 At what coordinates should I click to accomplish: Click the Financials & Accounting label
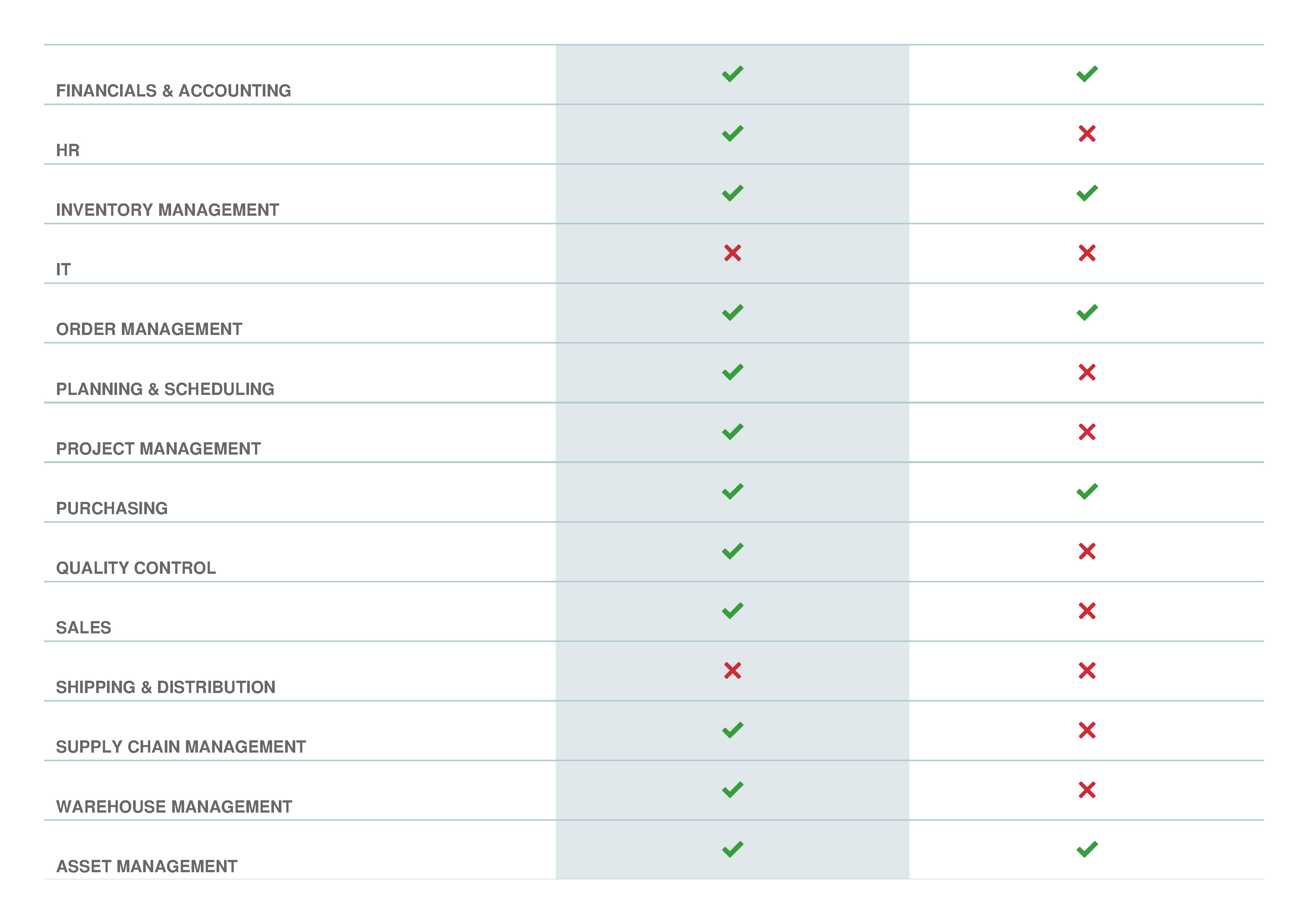(173, 91)
